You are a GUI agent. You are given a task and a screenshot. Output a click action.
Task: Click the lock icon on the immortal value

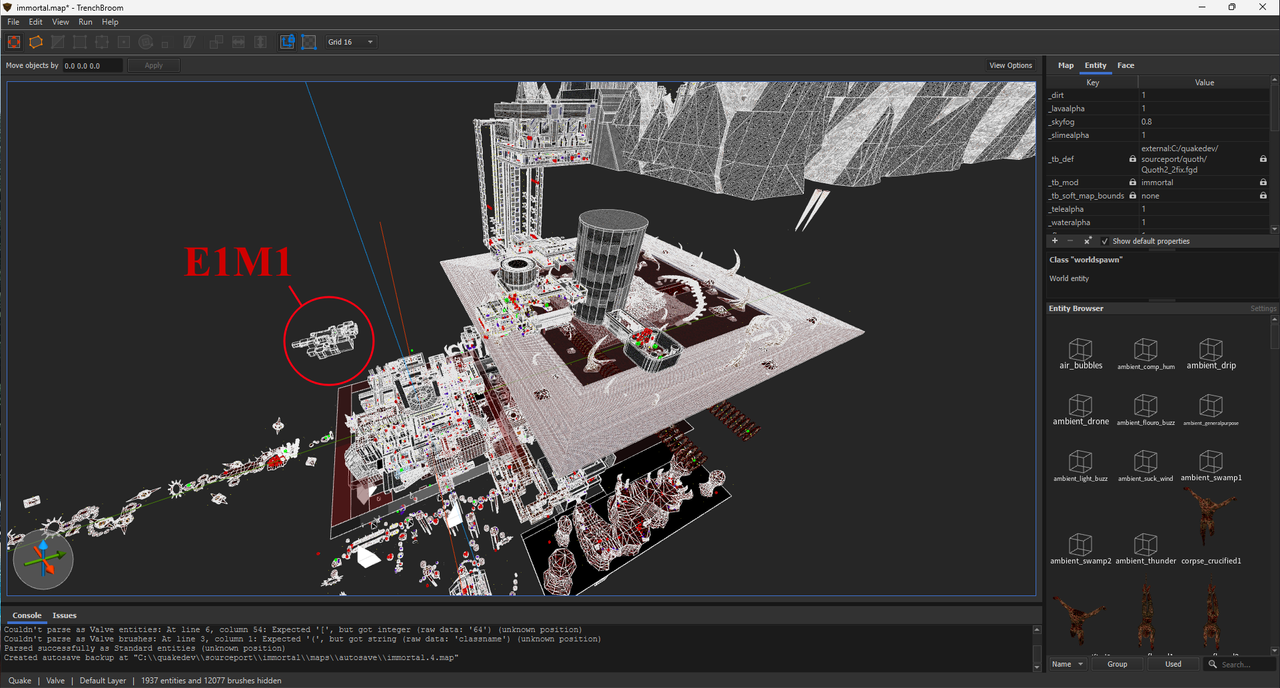[x=1263, y=182]
